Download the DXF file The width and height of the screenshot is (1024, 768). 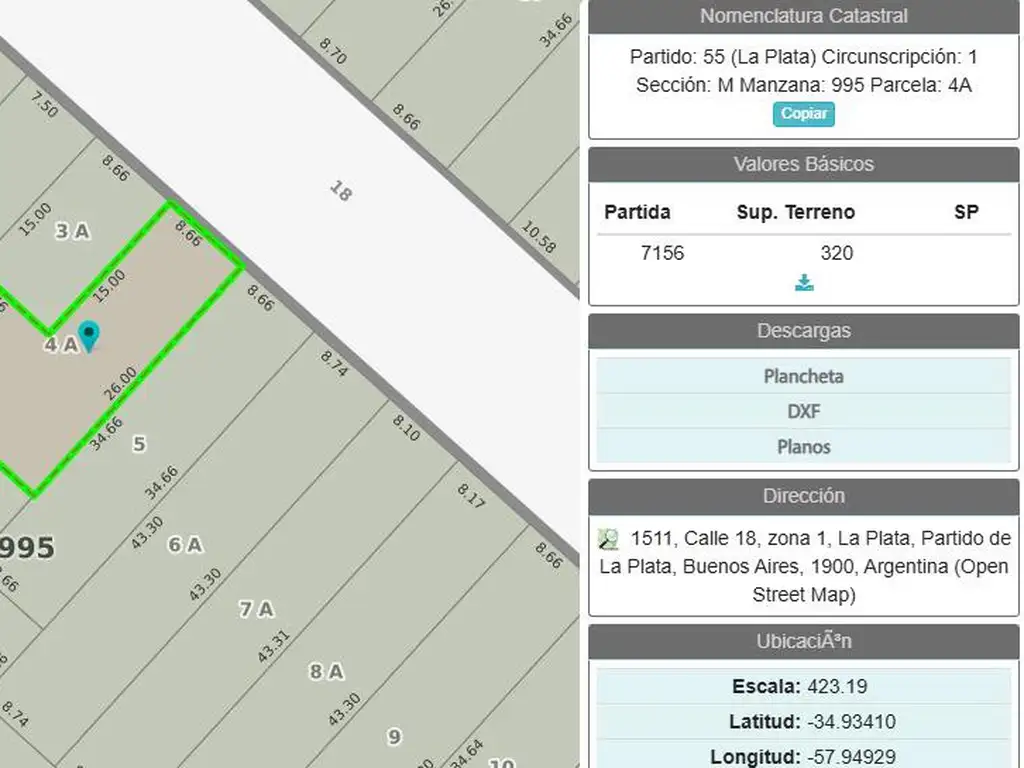[803, 411]
